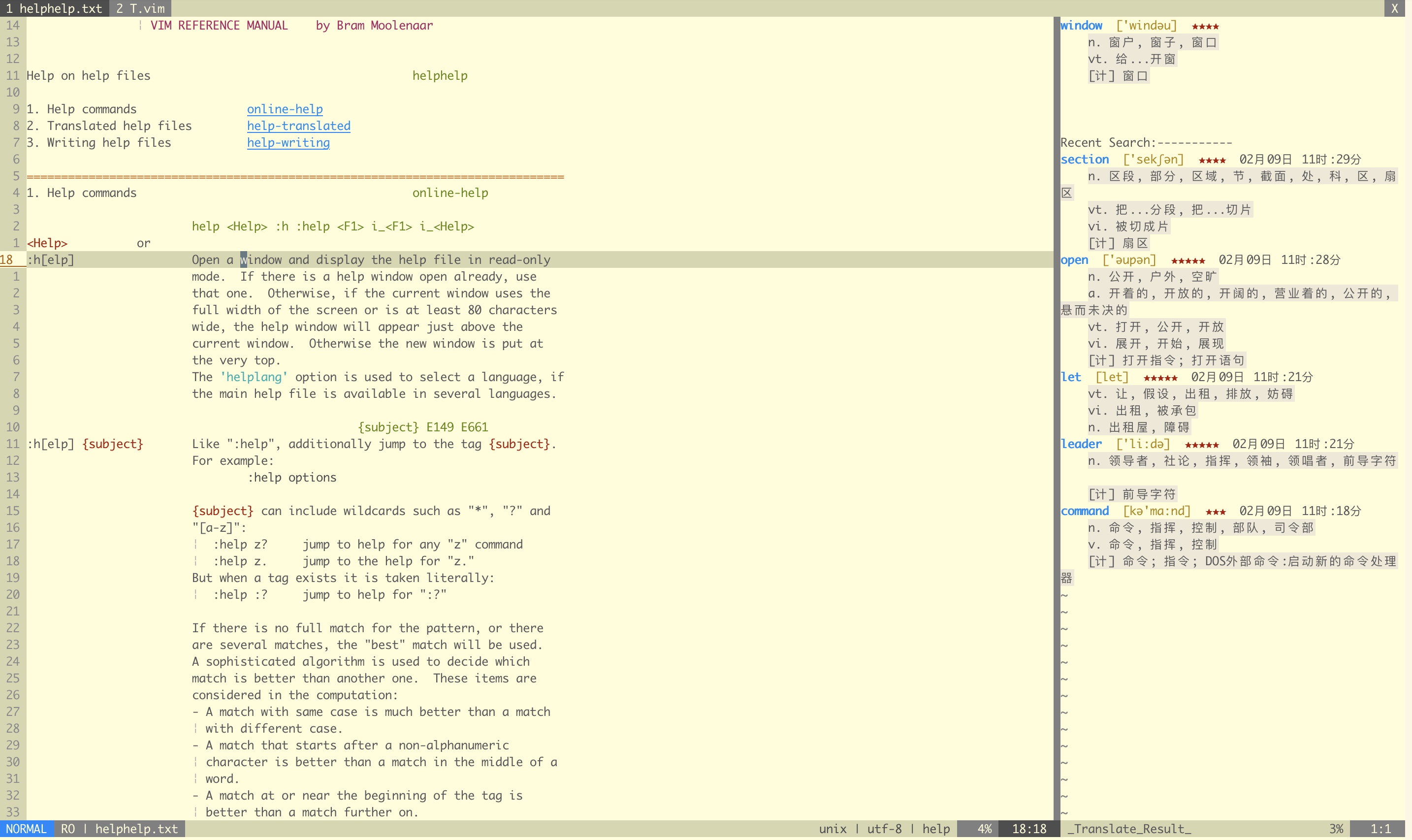This screenshot has width=1412, height=840.
Task: Click the 'leader' entry in recent searches
Action: pos(1081,444)
